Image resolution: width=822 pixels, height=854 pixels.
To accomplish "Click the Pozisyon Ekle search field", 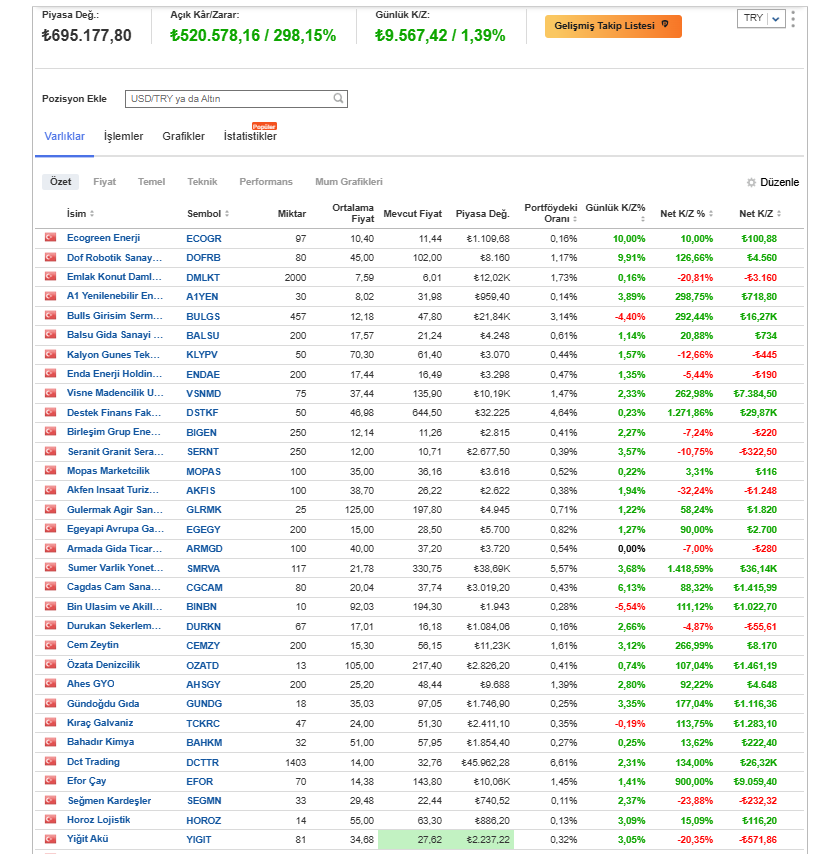I will (236, 99).
